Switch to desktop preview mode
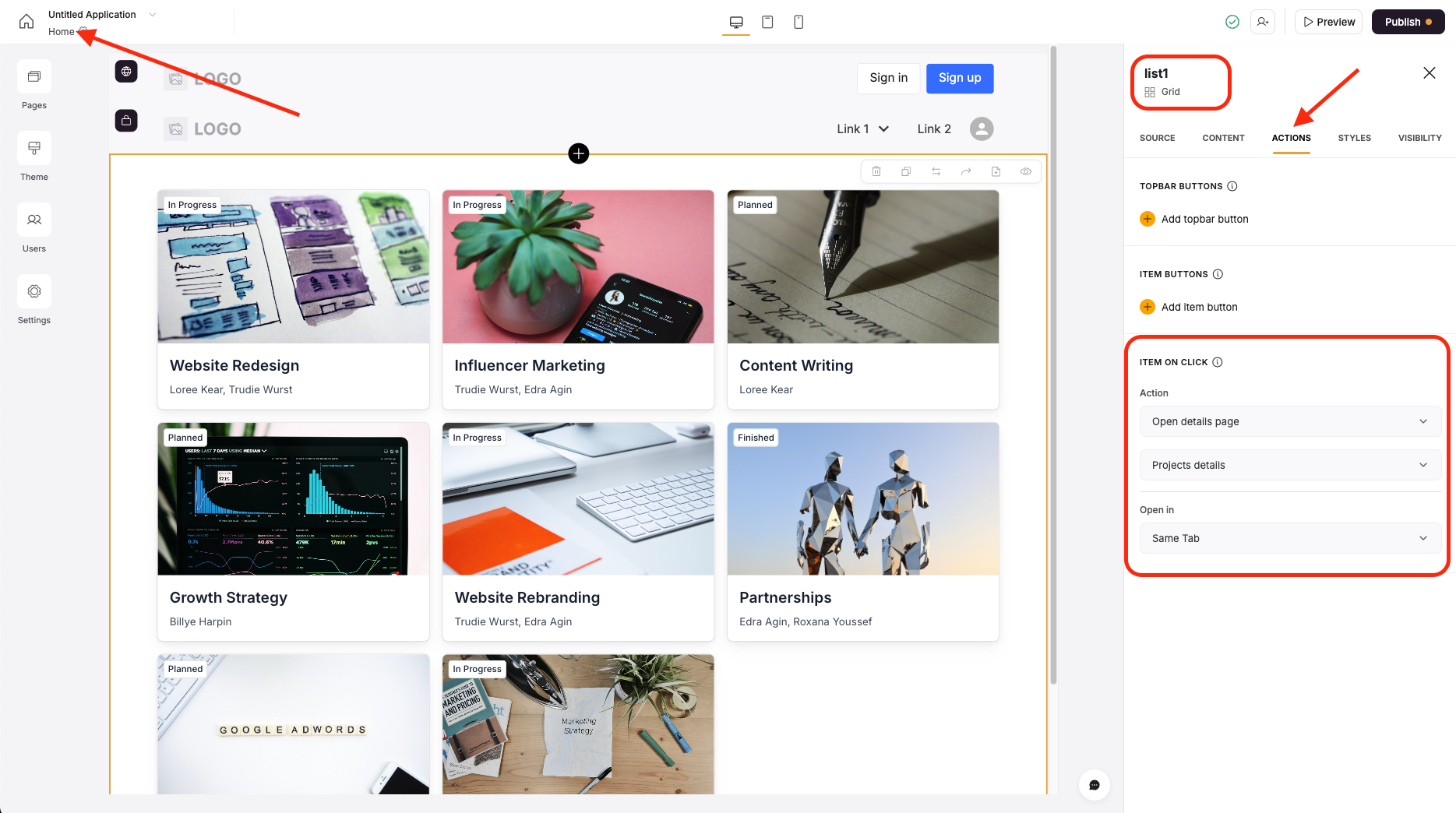Image resolution: width=1456 pixels, height=813 pixels. pyautogui.click(x=736, y=22)
